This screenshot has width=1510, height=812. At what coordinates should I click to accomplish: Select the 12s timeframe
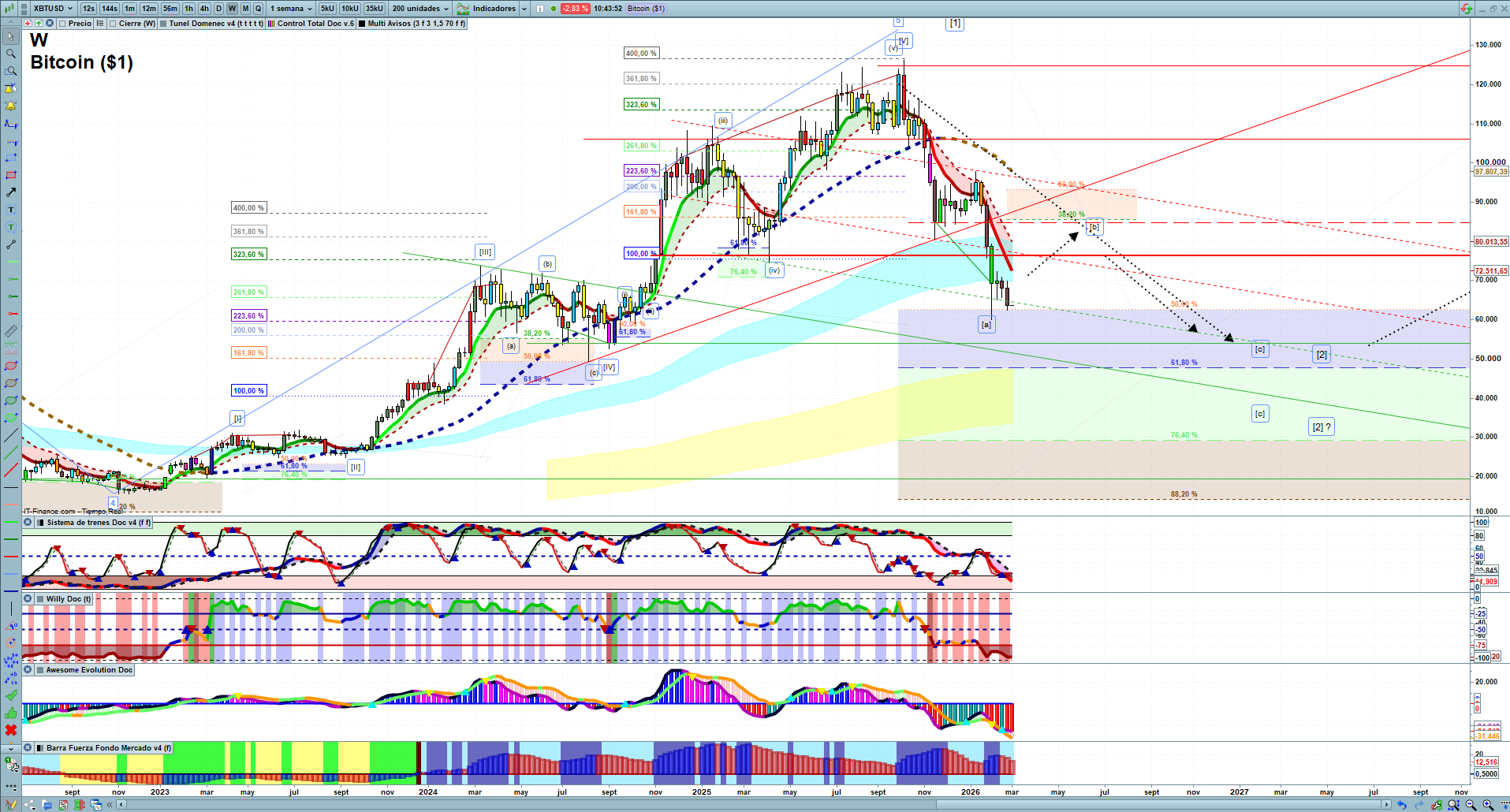pyautogui.click(x=88, y=9)
